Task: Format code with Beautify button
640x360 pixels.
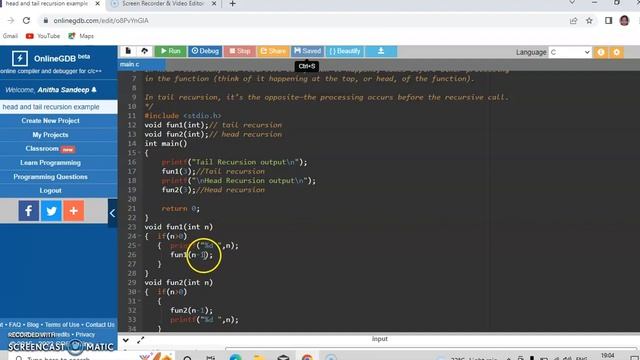Action: [x=345, y=51]
